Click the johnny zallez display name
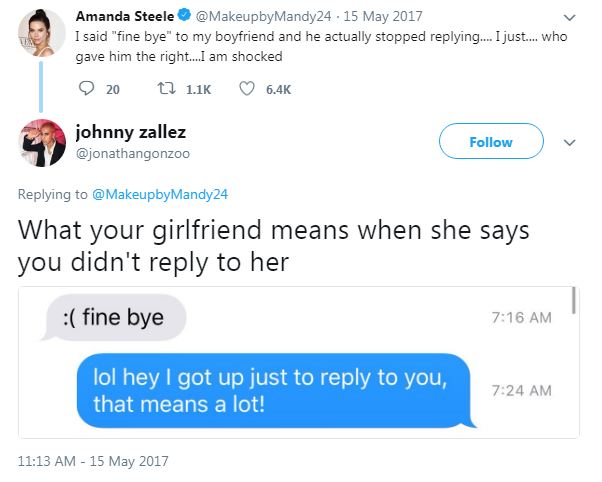Image resolution: width=602 pixels, height=482 pixels. (x=131, y=132)
